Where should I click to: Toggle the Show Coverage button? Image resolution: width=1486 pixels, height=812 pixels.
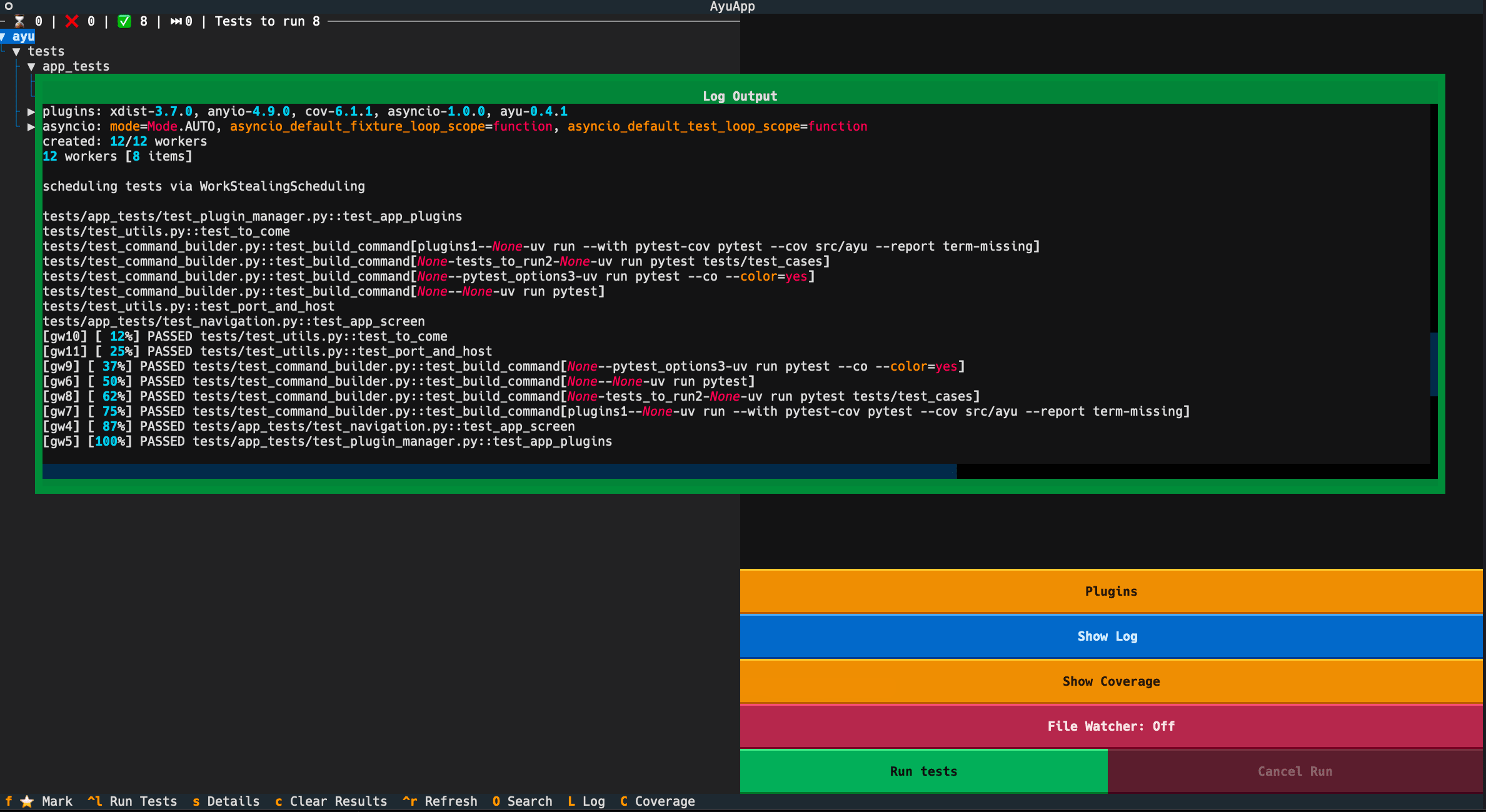(x=1111, y=681)
